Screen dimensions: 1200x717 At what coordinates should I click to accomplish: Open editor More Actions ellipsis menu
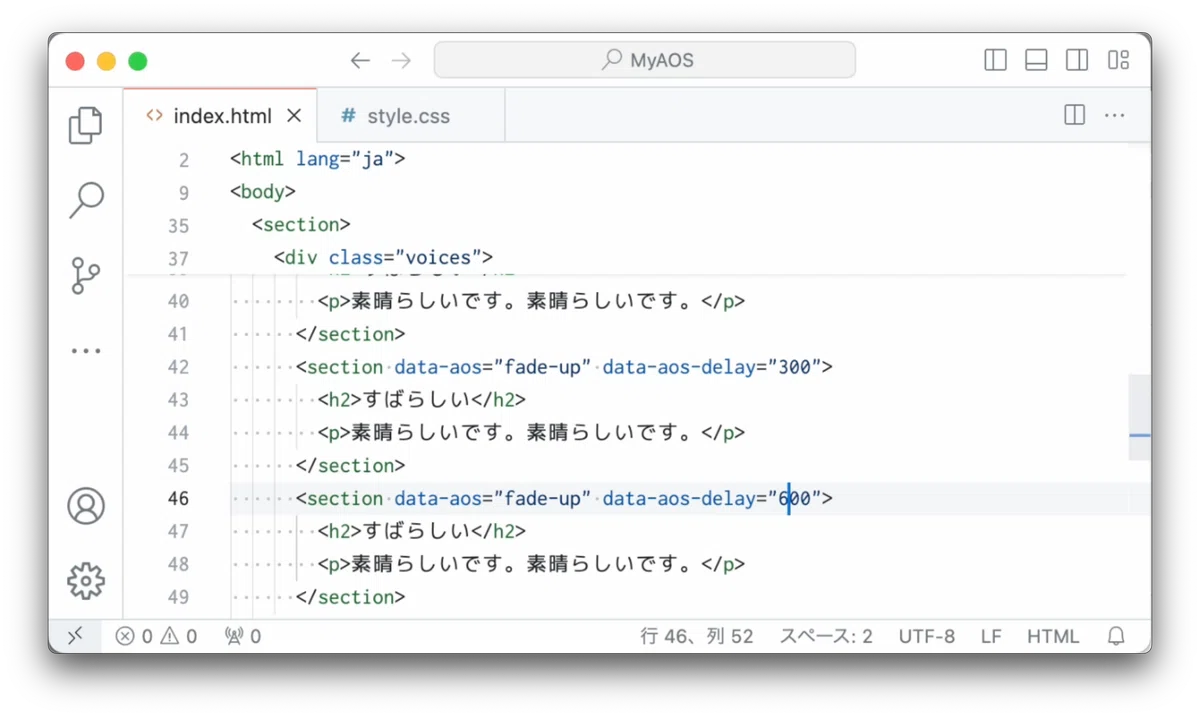(x=1114, y=115)
